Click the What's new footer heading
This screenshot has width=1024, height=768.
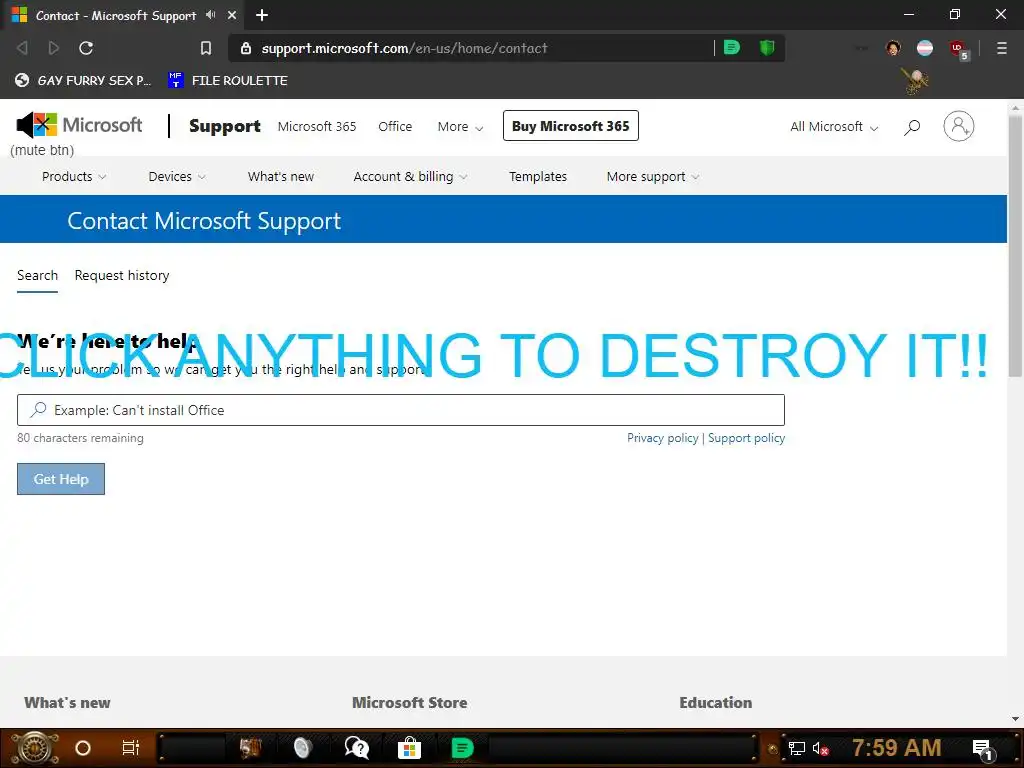[67, 703]
